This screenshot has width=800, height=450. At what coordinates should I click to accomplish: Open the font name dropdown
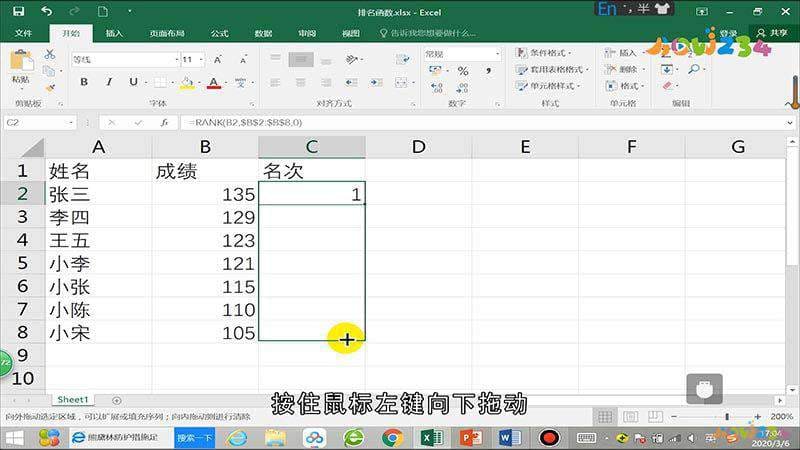pos(177,60)
